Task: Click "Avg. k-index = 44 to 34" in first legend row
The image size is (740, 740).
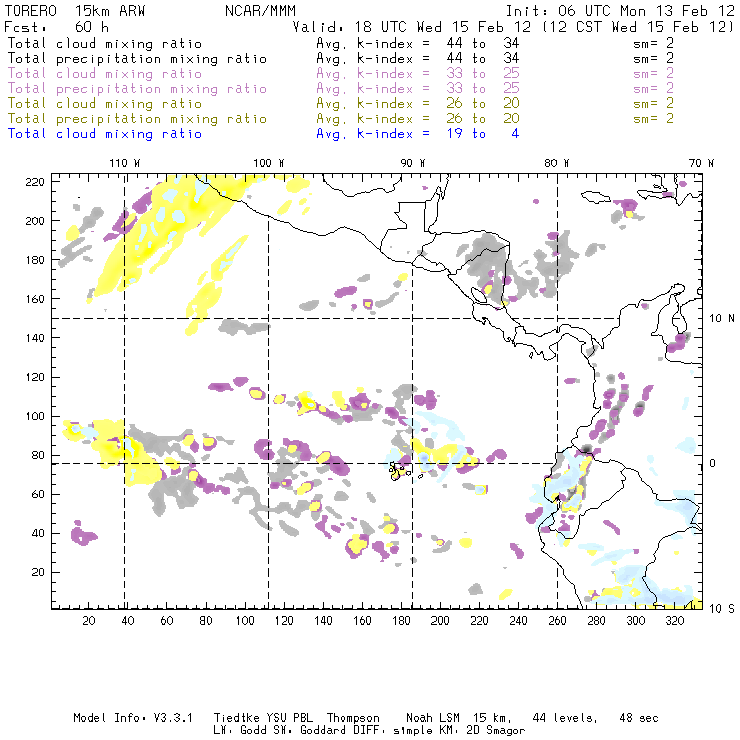Action: click(418, 44)
